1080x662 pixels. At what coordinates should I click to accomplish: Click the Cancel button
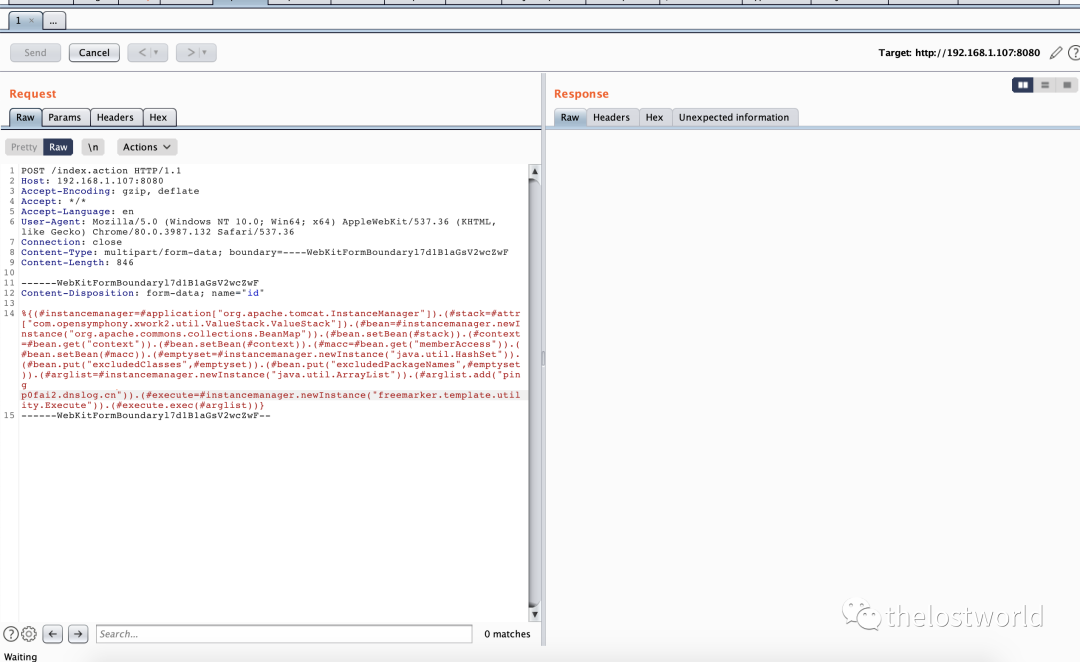tap(94, 52)
